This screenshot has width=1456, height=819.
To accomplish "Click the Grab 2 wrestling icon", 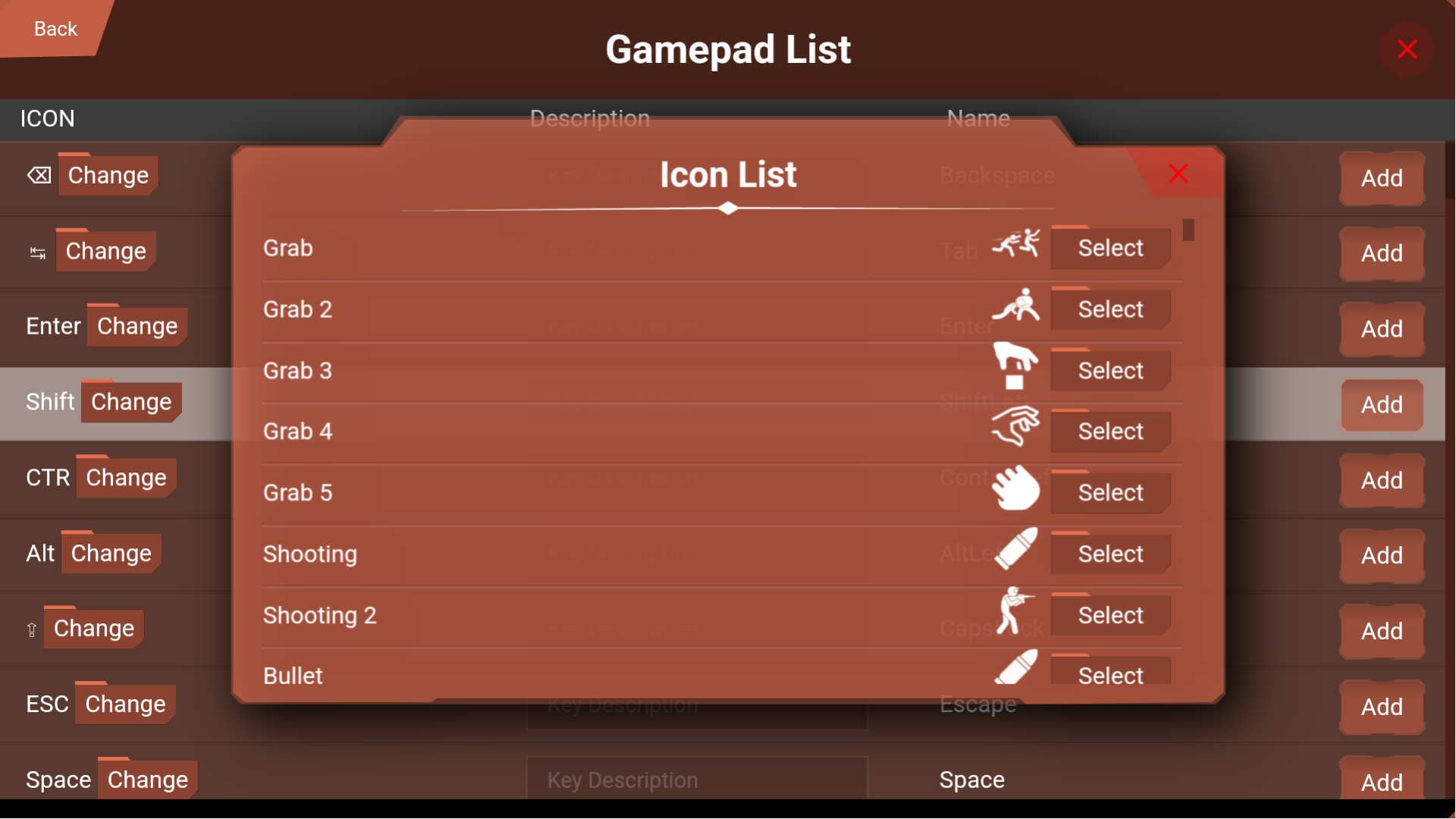I will [x=1015, y=306].
